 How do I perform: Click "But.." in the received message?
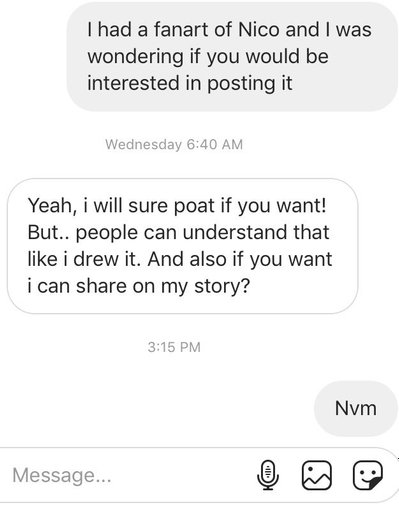pyautogui.click(x=49, y=232)
